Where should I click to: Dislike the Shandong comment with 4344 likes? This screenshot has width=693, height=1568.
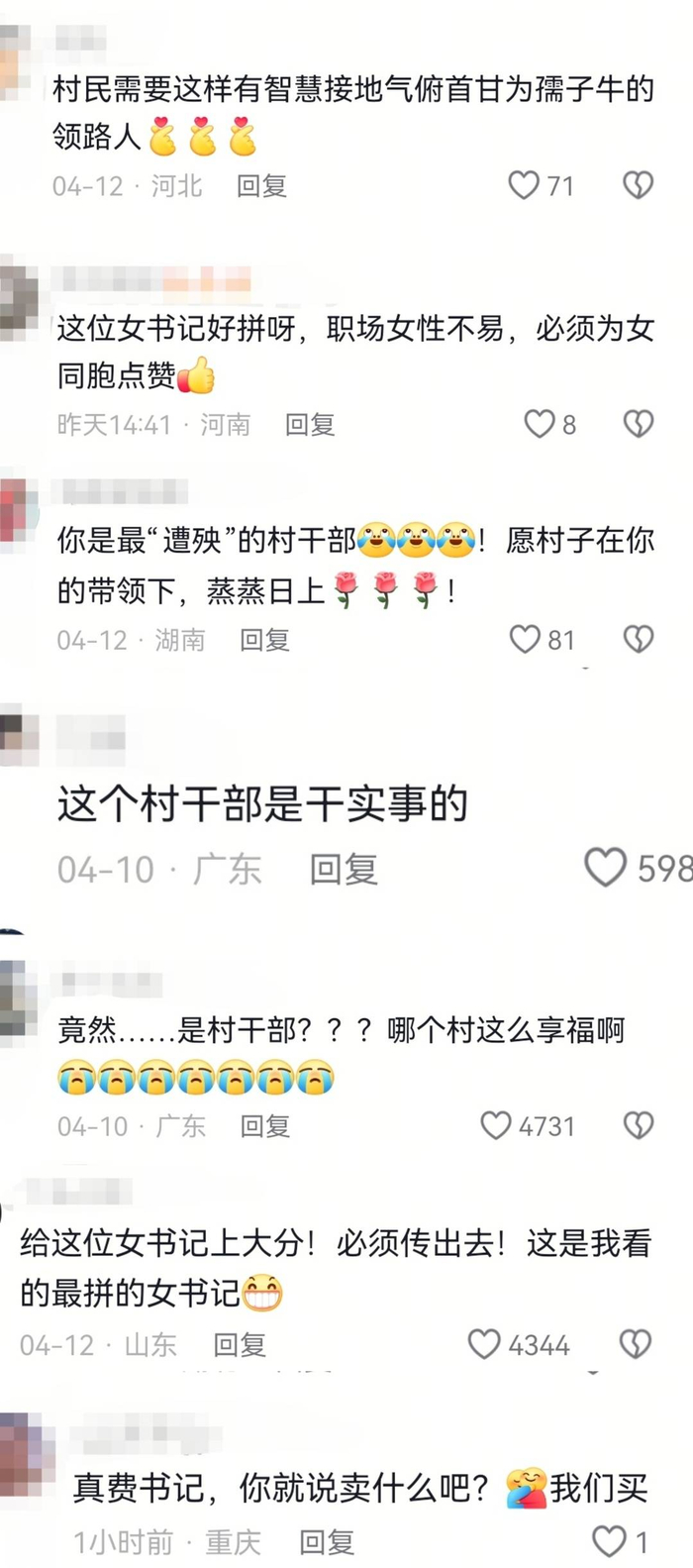pyautogui.click(x=635, y=1344)
